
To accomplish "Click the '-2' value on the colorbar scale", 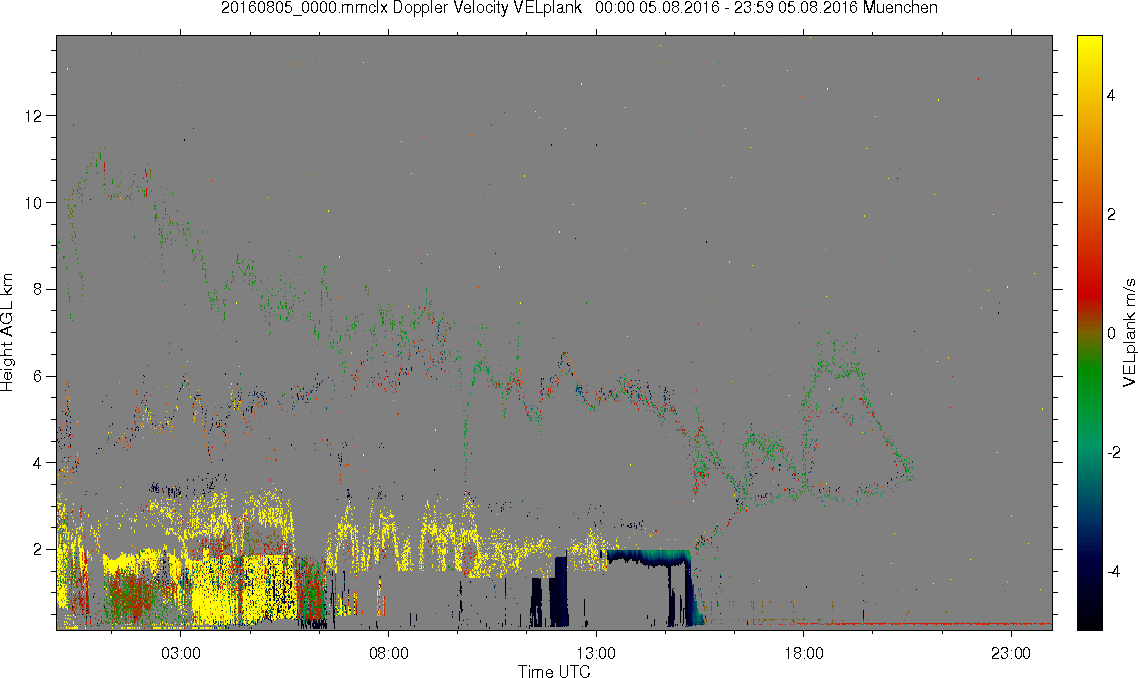I will click(x=1113, y=452).
